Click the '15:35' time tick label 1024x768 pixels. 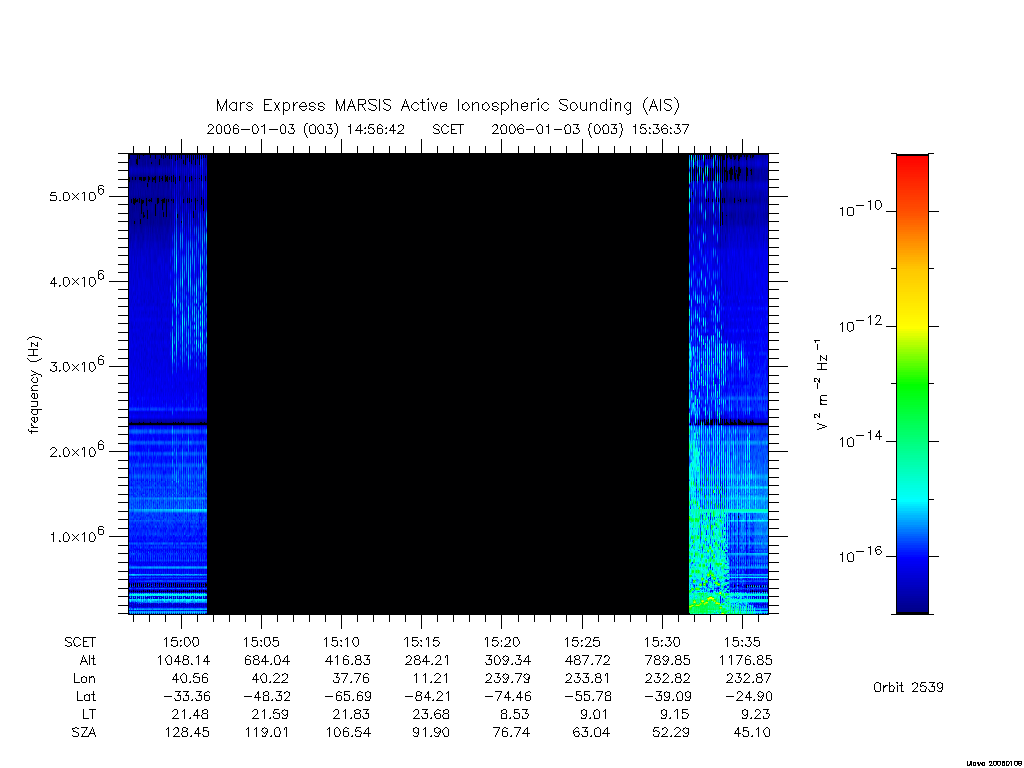(x=742, y=642)
